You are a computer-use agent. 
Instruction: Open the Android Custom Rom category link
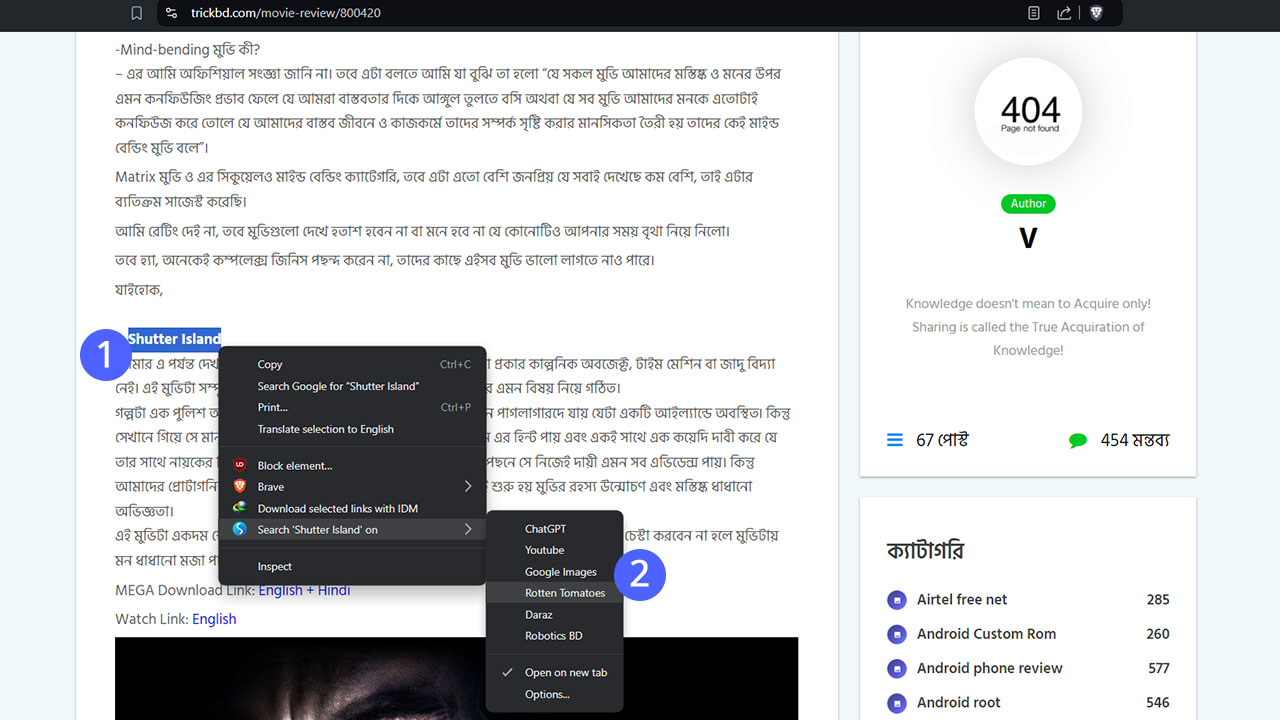pos(986,634)
